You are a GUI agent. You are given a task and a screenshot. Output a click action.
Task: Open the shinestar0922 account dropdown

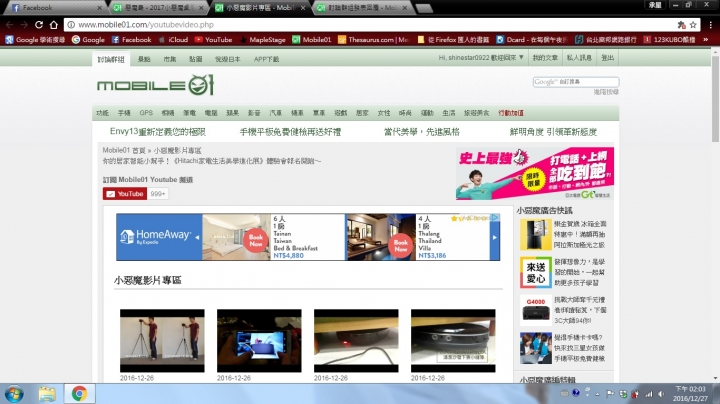click(x=481, y=58)
